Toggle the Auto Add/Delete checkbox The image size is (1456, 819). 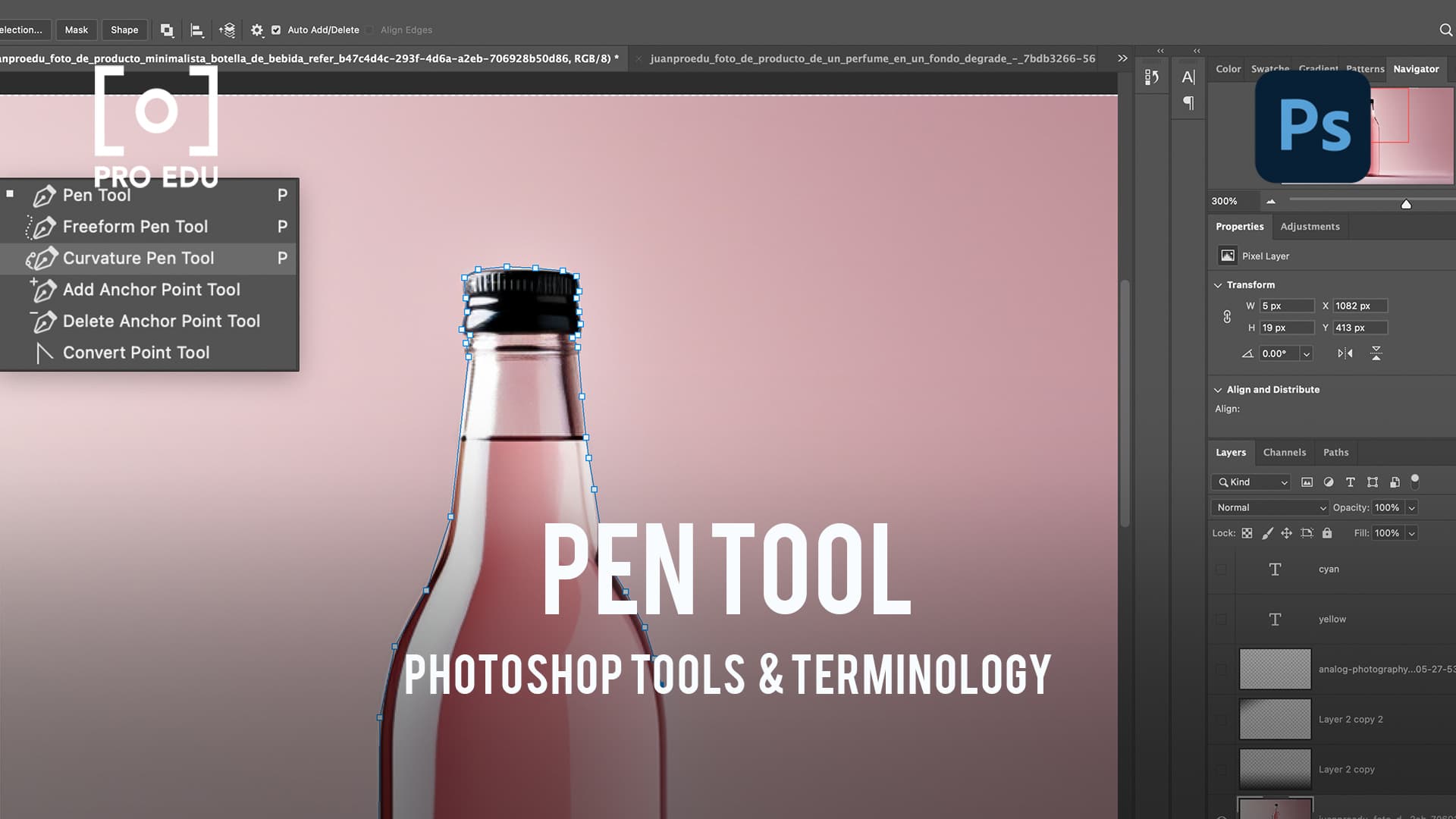pos(278,30)
